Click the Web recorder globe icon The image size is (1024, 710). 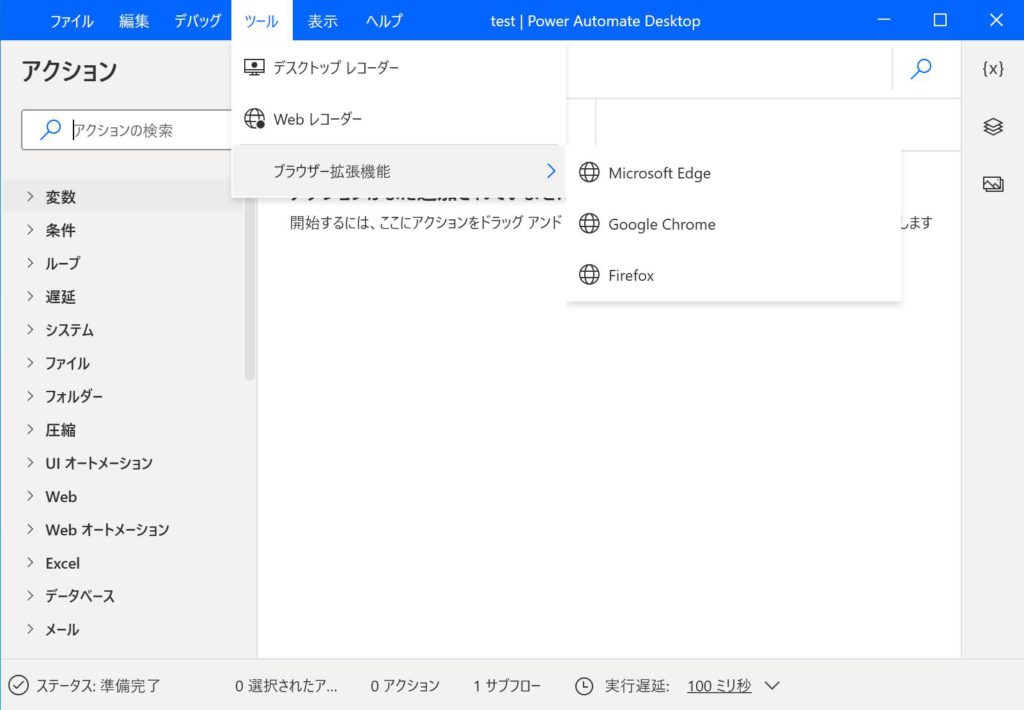tap(254, 119)
